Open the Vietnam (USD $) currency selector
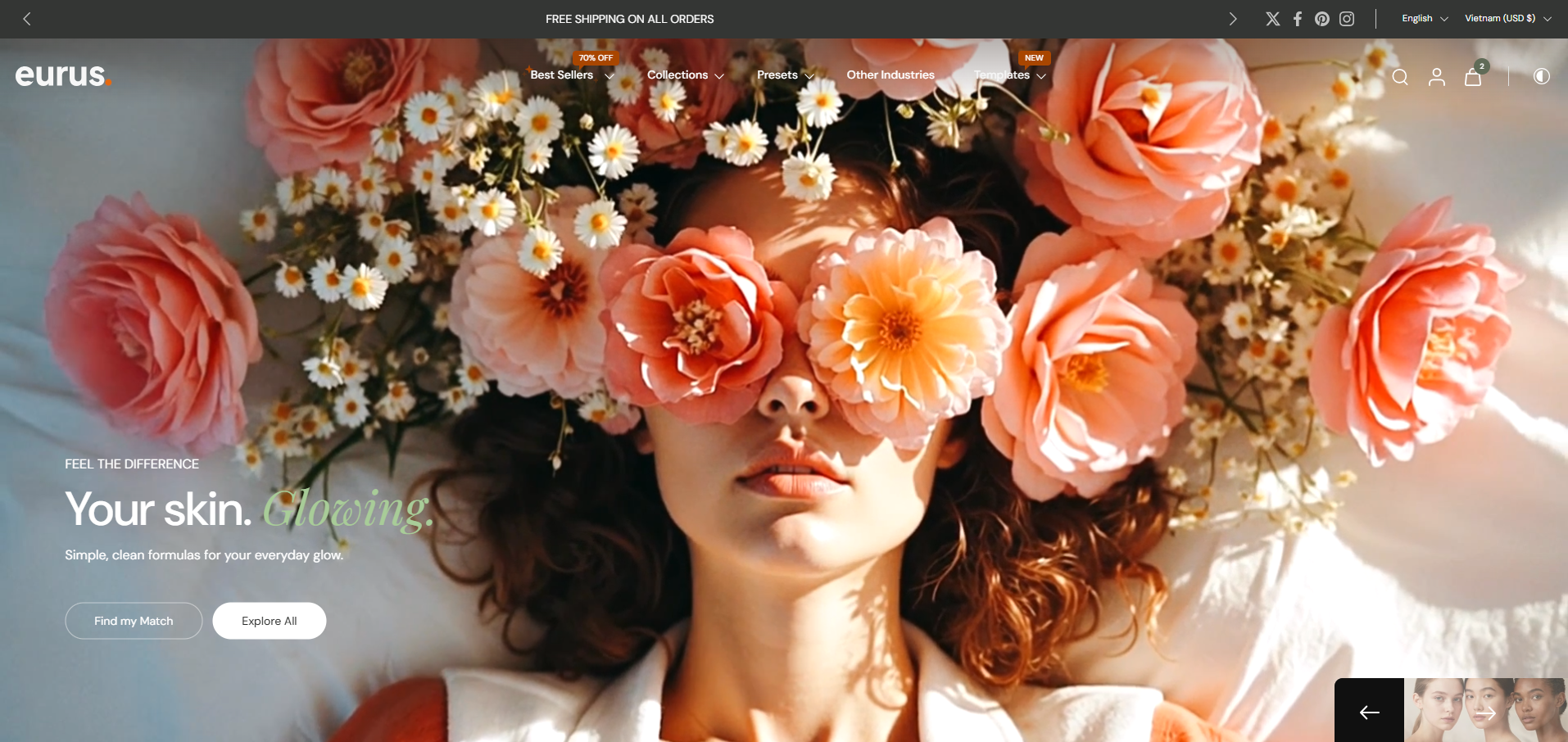Viewport: 1568px width, 742px height. tap(1507, 18)
